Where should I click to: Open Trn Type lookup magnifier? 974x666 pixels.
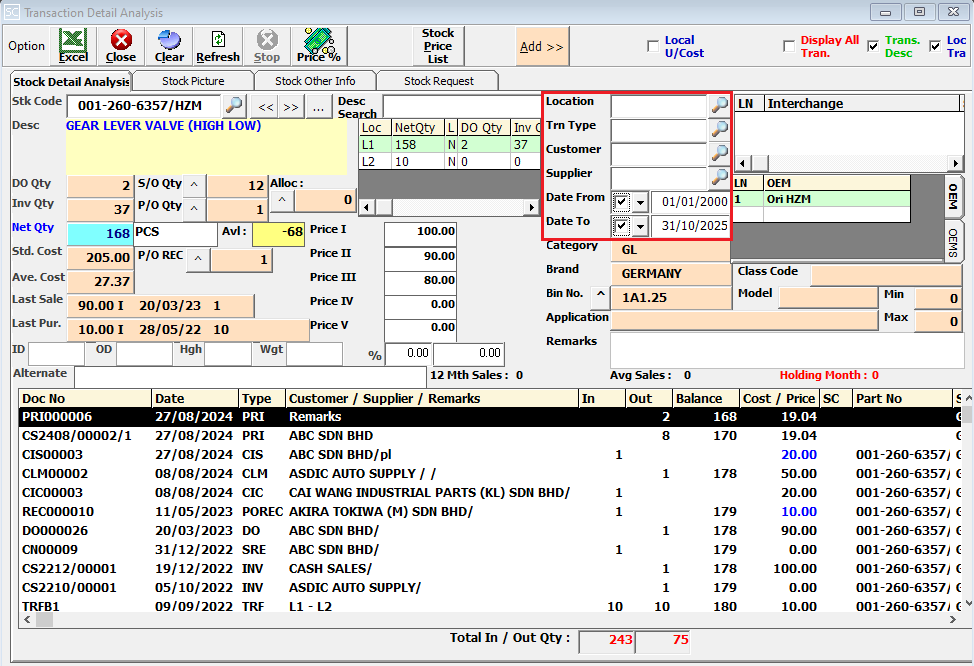pyautogui.click(x=719, y=129)
